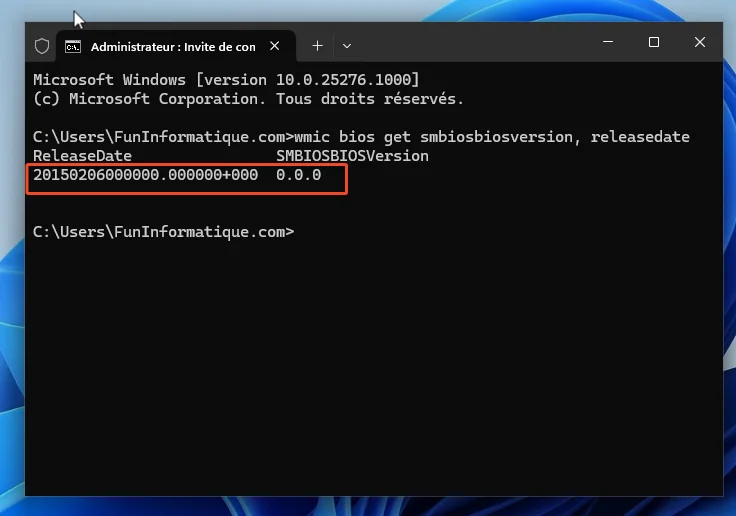
Task: Click the BIOS version value 0.0.0
Action: (x=298, y=175)
